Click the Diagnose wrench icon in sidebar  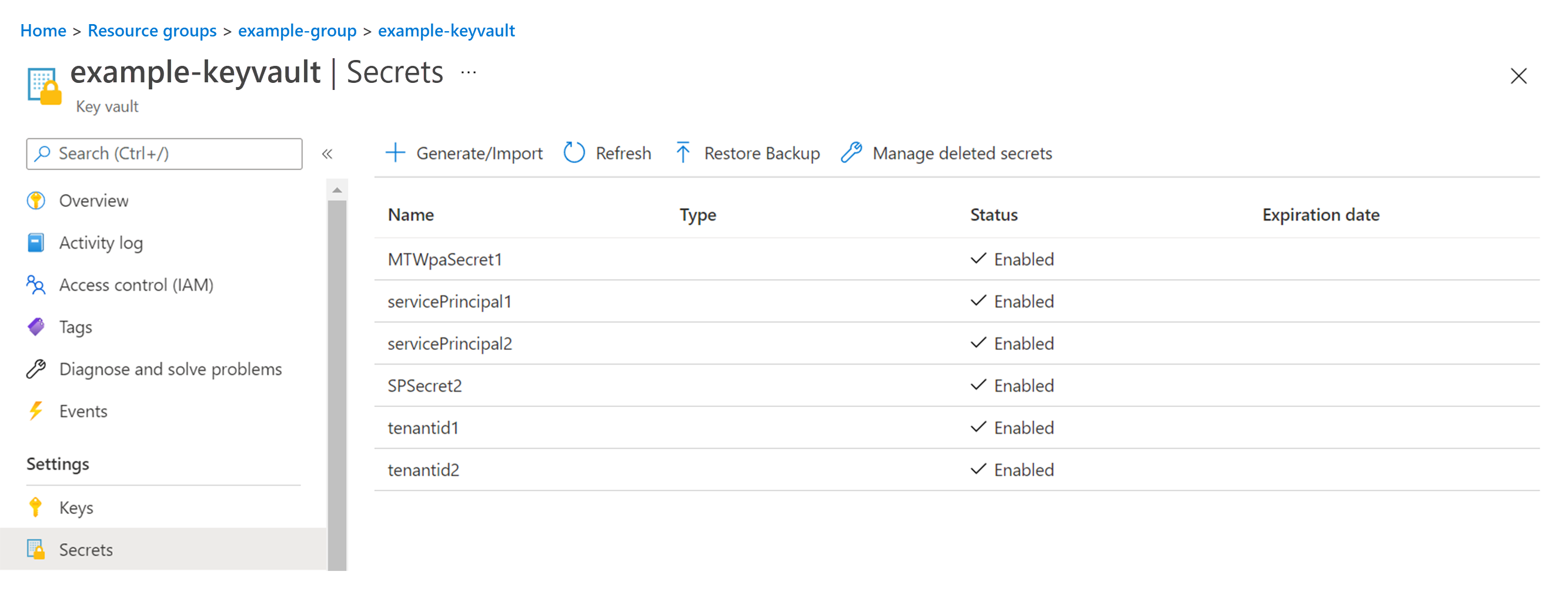pyautogui.click(x=36, y=369)
